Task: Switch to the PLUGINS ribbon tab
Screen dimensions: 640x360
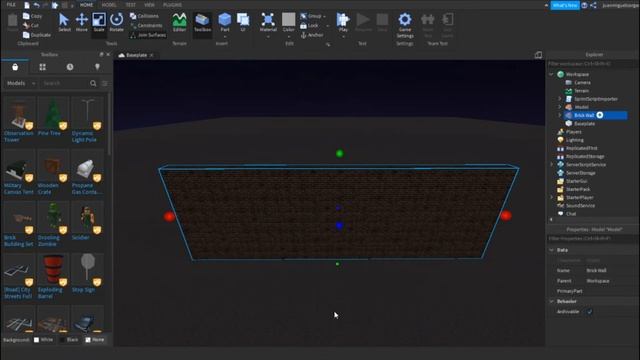Action: 172,5
